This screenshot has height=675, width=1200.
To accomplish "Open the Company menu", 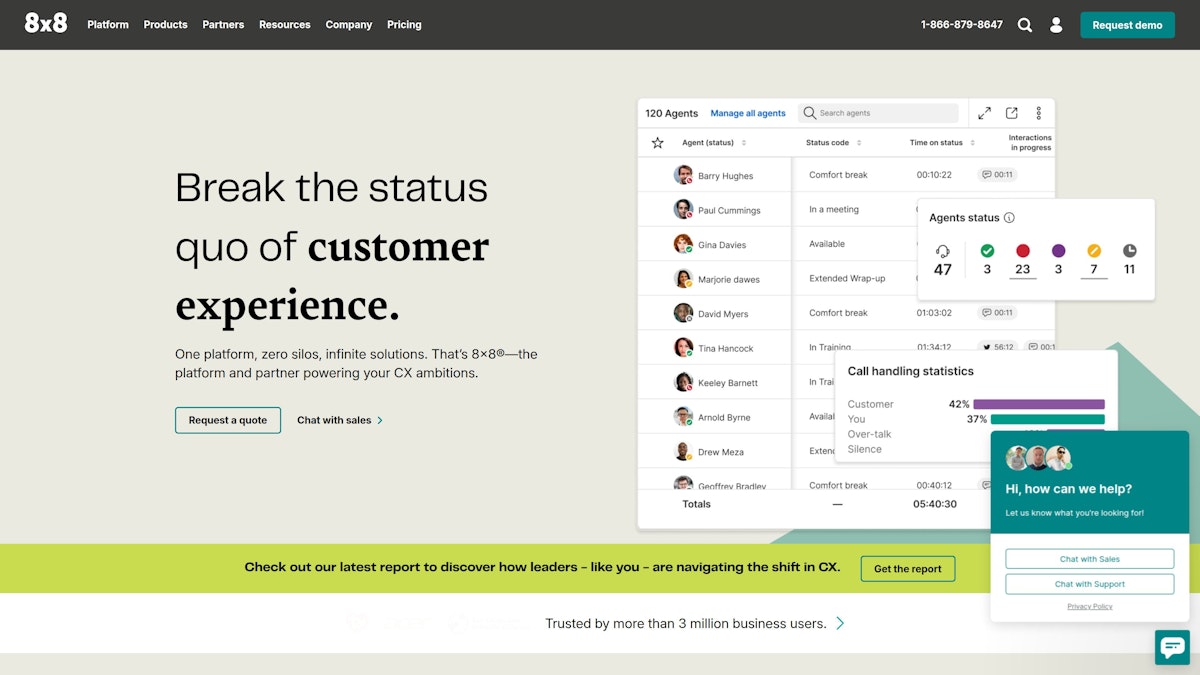I will click(349, 25).
